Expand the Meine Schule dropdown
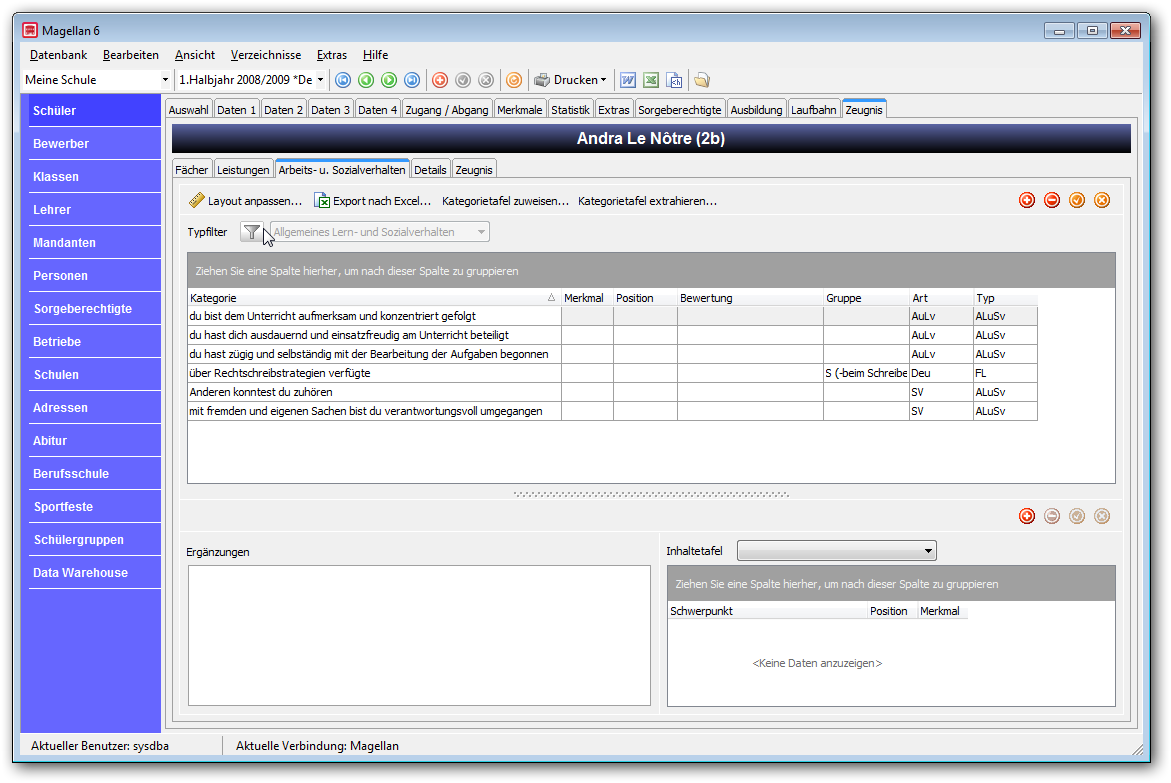The width and height of the screenshot is (1171, 783). (x=165, y=80)
